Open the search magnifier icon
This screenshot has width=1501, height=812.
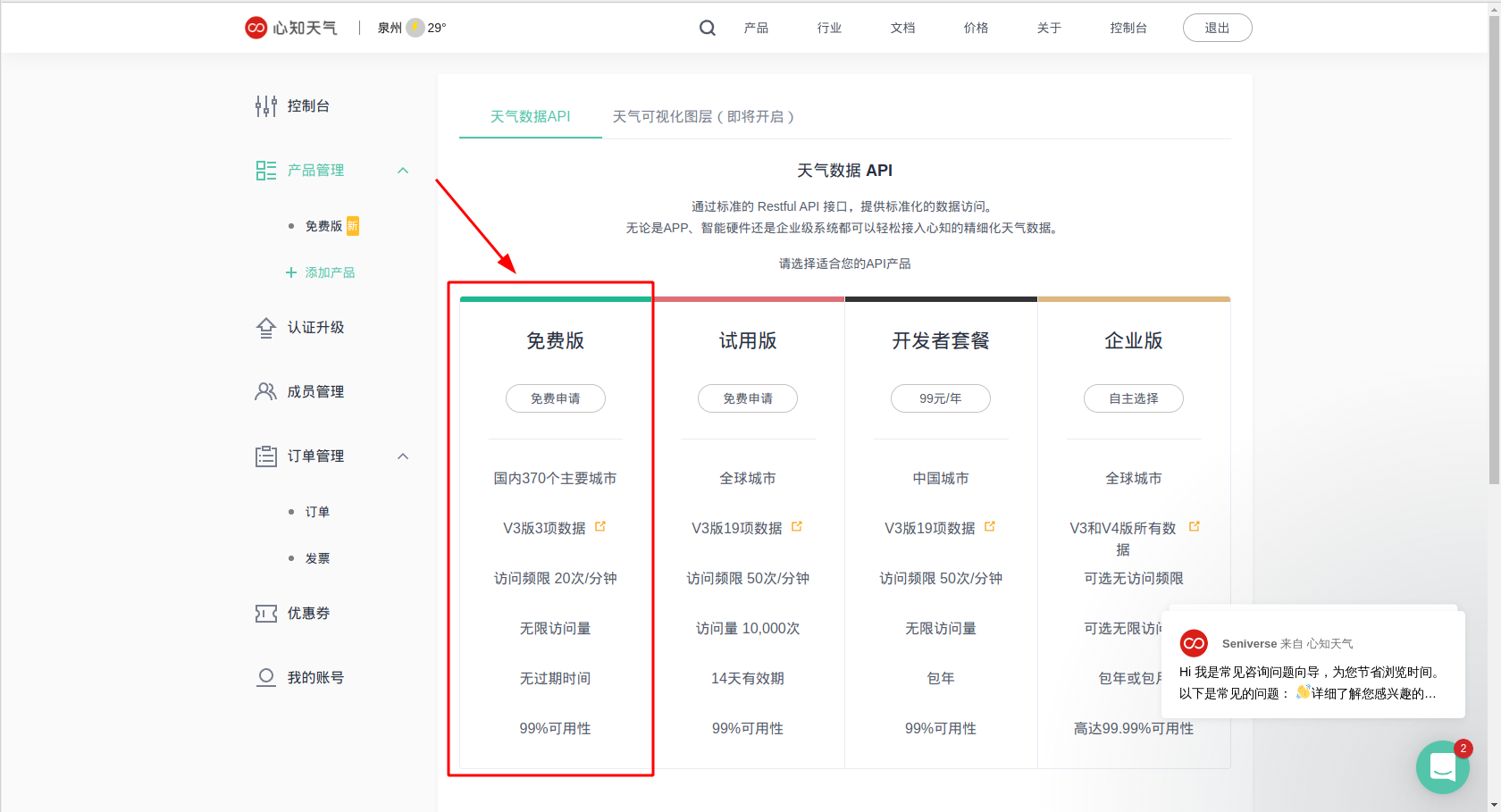(x=707, y=28)
